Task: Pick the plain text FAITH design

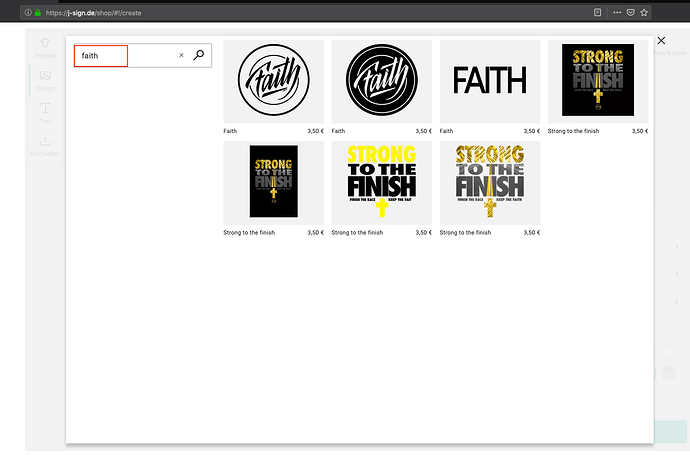Action: click(489, 82)
